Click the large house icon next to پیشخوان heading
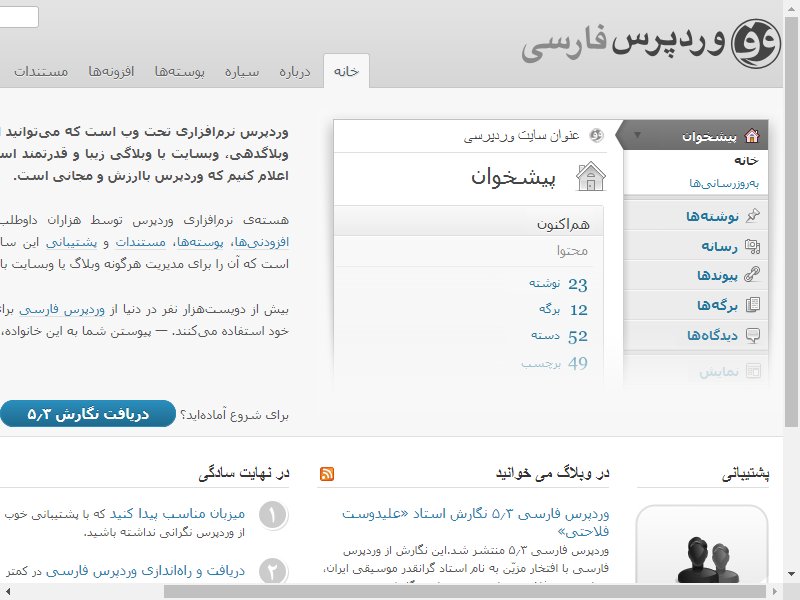This screenshot has height=600, width=800. [590, 176]
